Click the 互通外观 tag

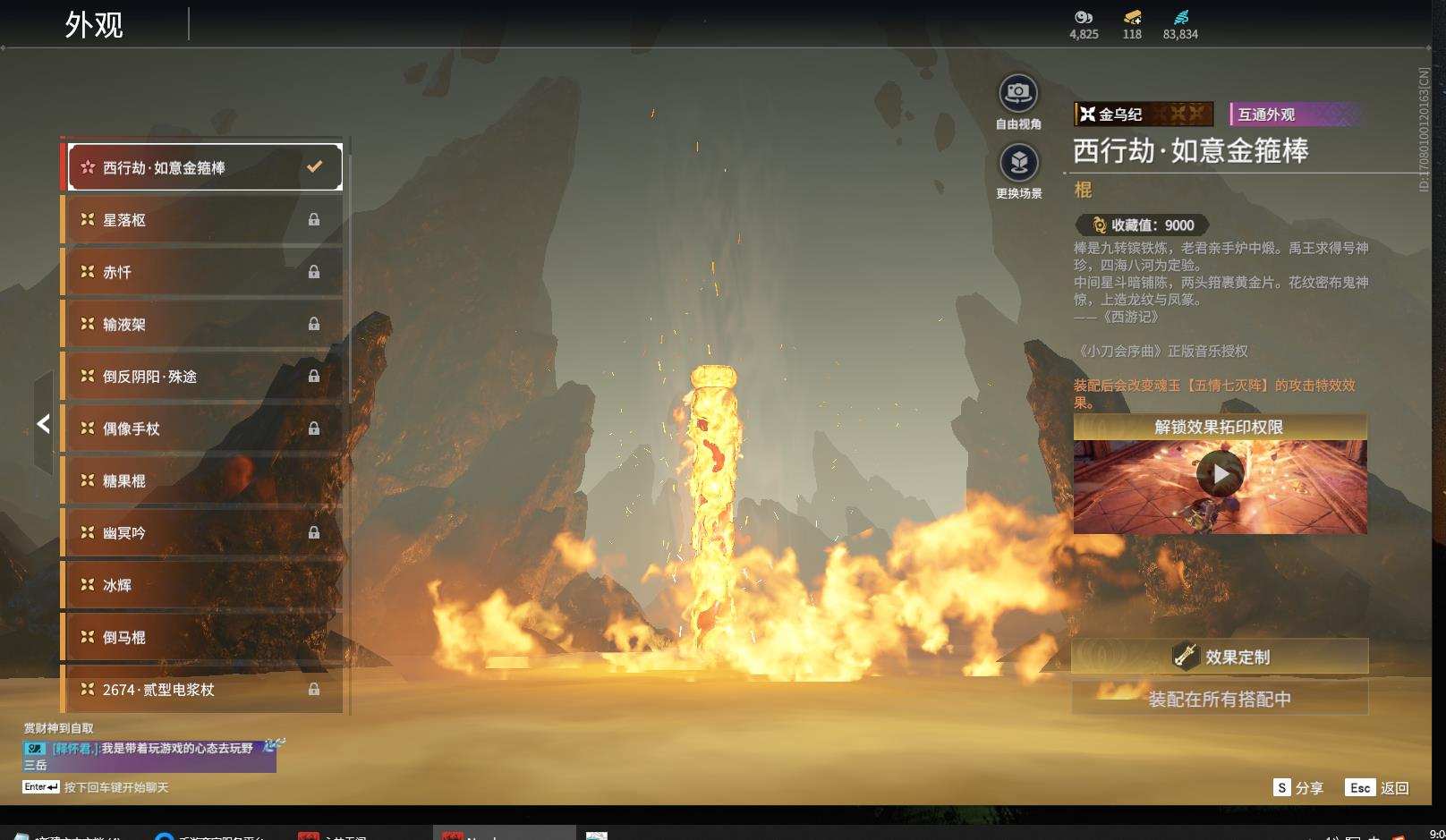coord(1296,114)
